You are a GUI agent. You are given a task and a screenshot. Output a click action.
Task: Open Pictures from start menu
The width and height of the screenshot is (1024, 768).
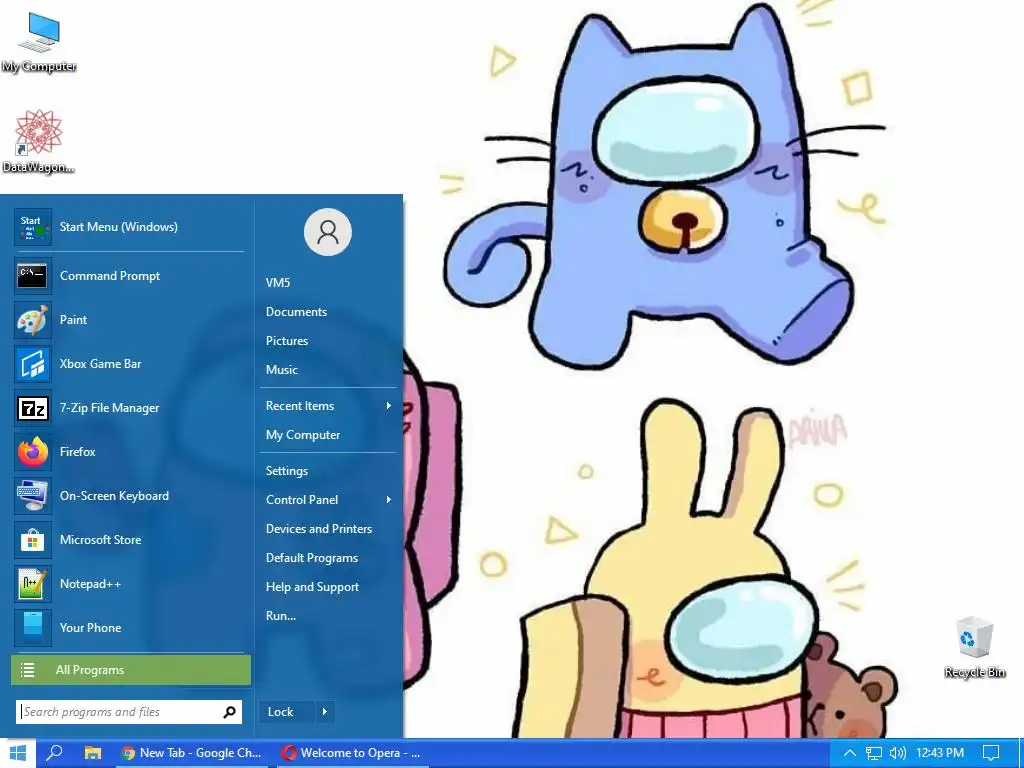point(287,341)
